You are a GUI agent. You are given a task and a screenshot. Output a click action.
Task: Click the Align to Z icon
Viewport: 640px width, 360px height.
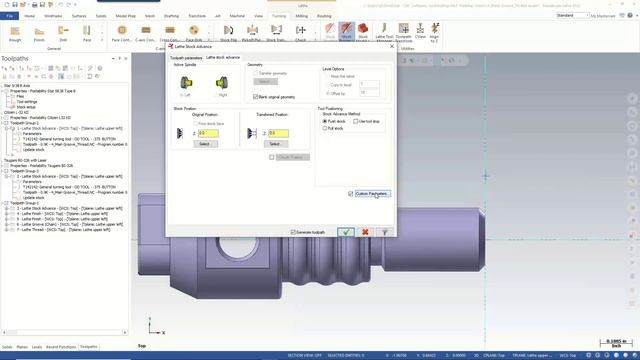point(435,32)
